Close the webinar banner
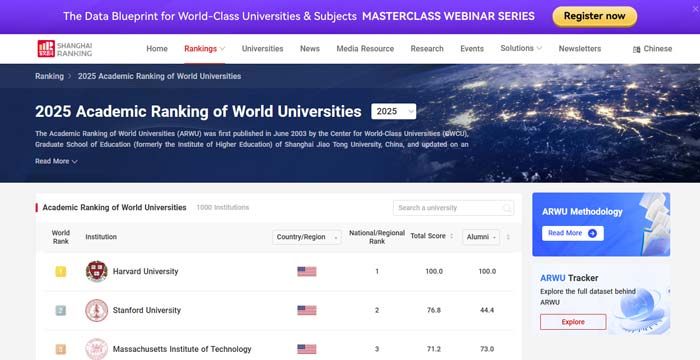Viewport: 700px width, 360px height. click(695, 9)
